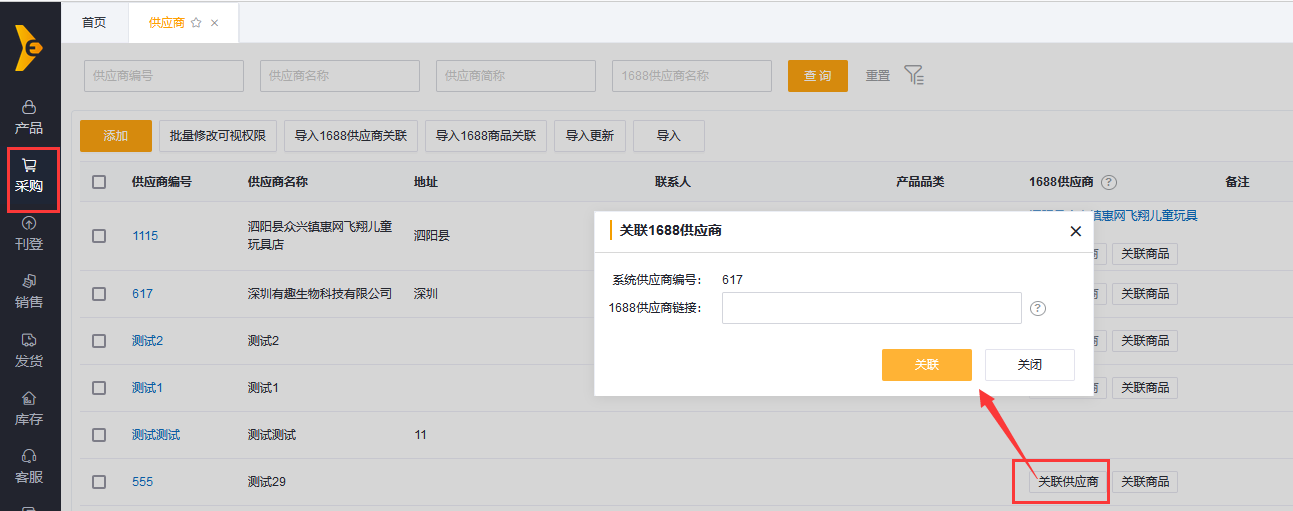The height and width of the screenshot is (511, 1293).
Task: Open the 发货 truck icon
Action: (x=29, y=340)
